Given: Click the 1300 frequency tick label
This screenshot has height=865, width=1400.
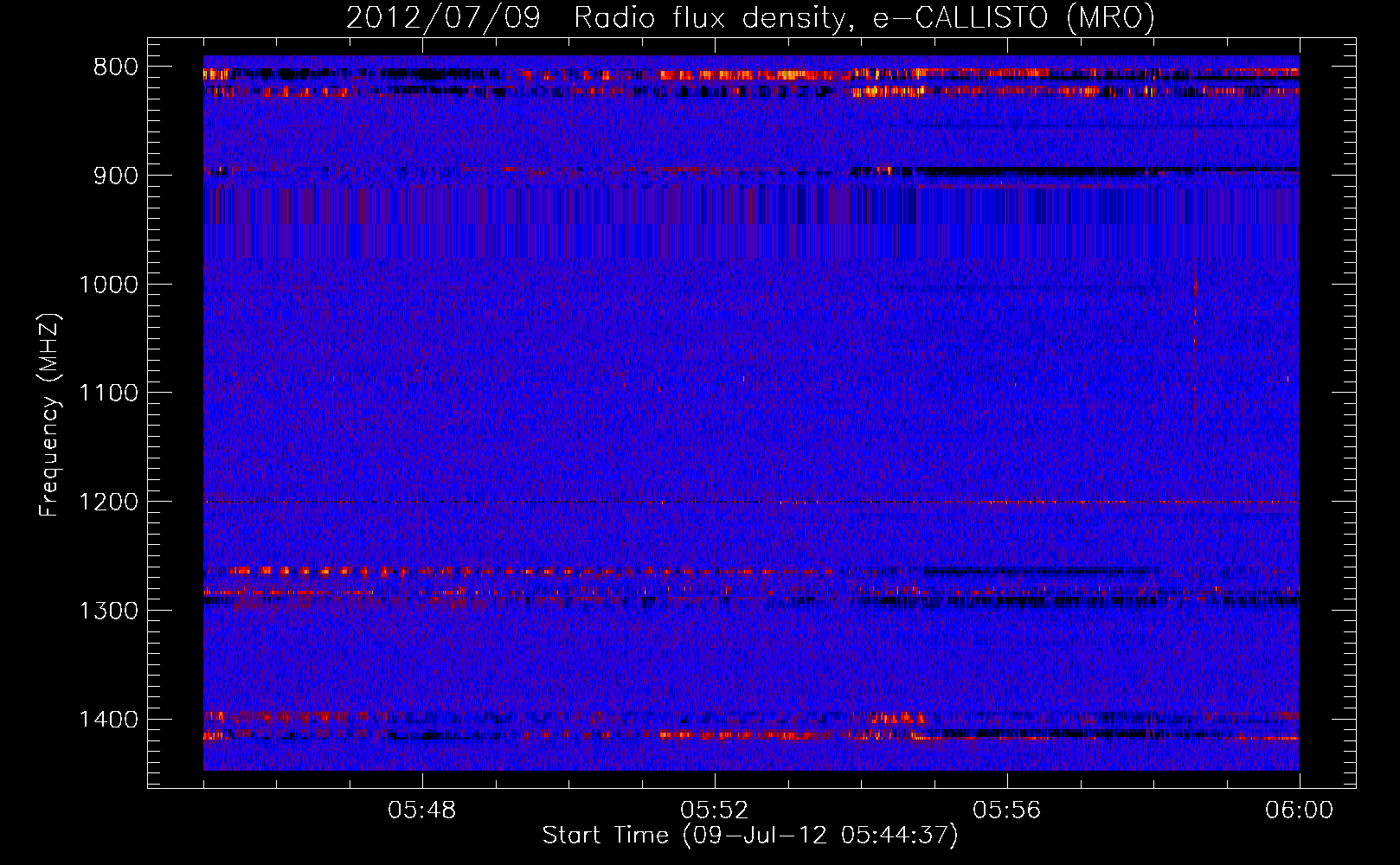Looking at the screenshot, I should [x=108, y=611].
